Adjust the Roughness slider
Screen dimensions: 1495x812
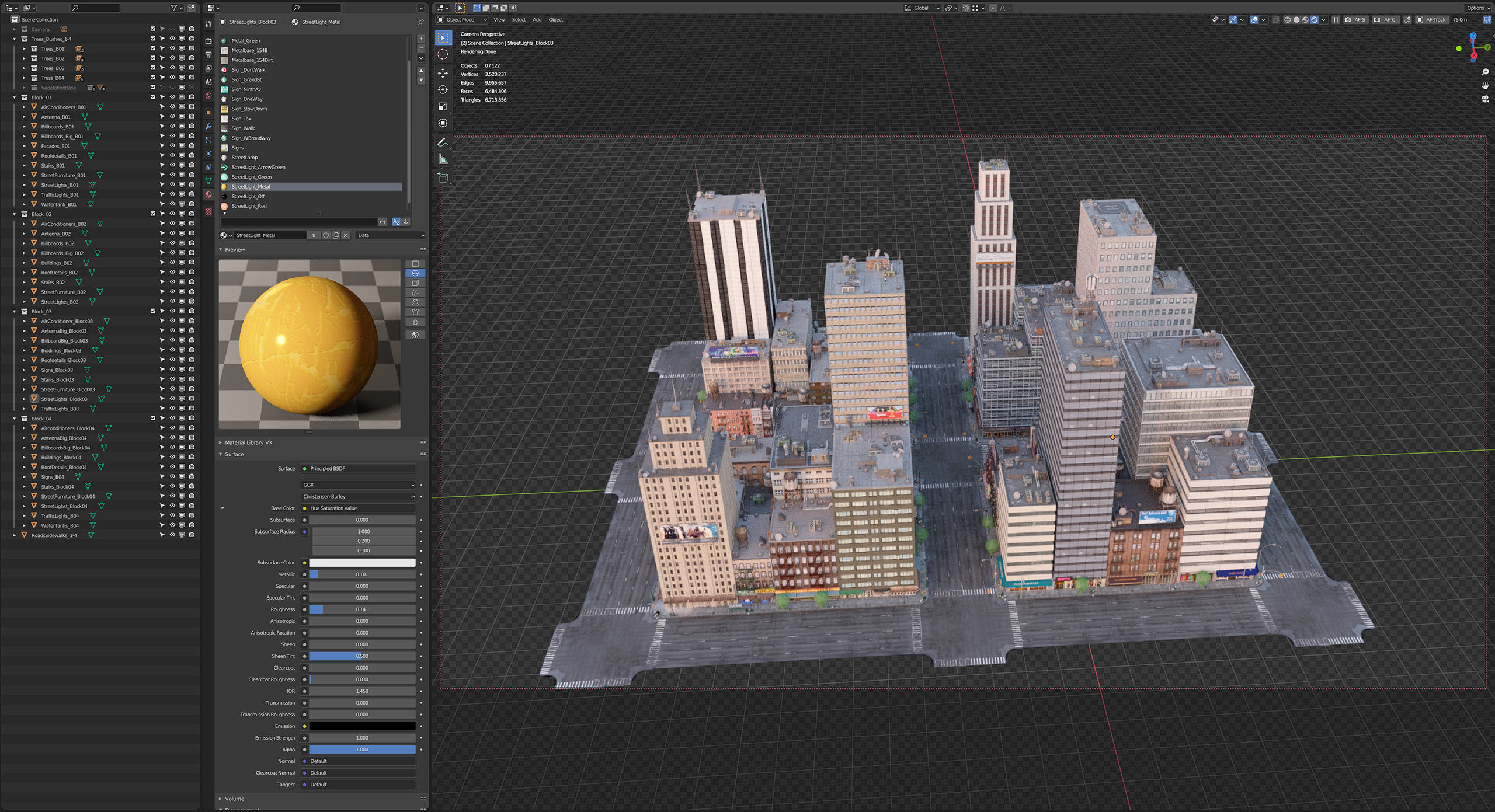point(362,609)
